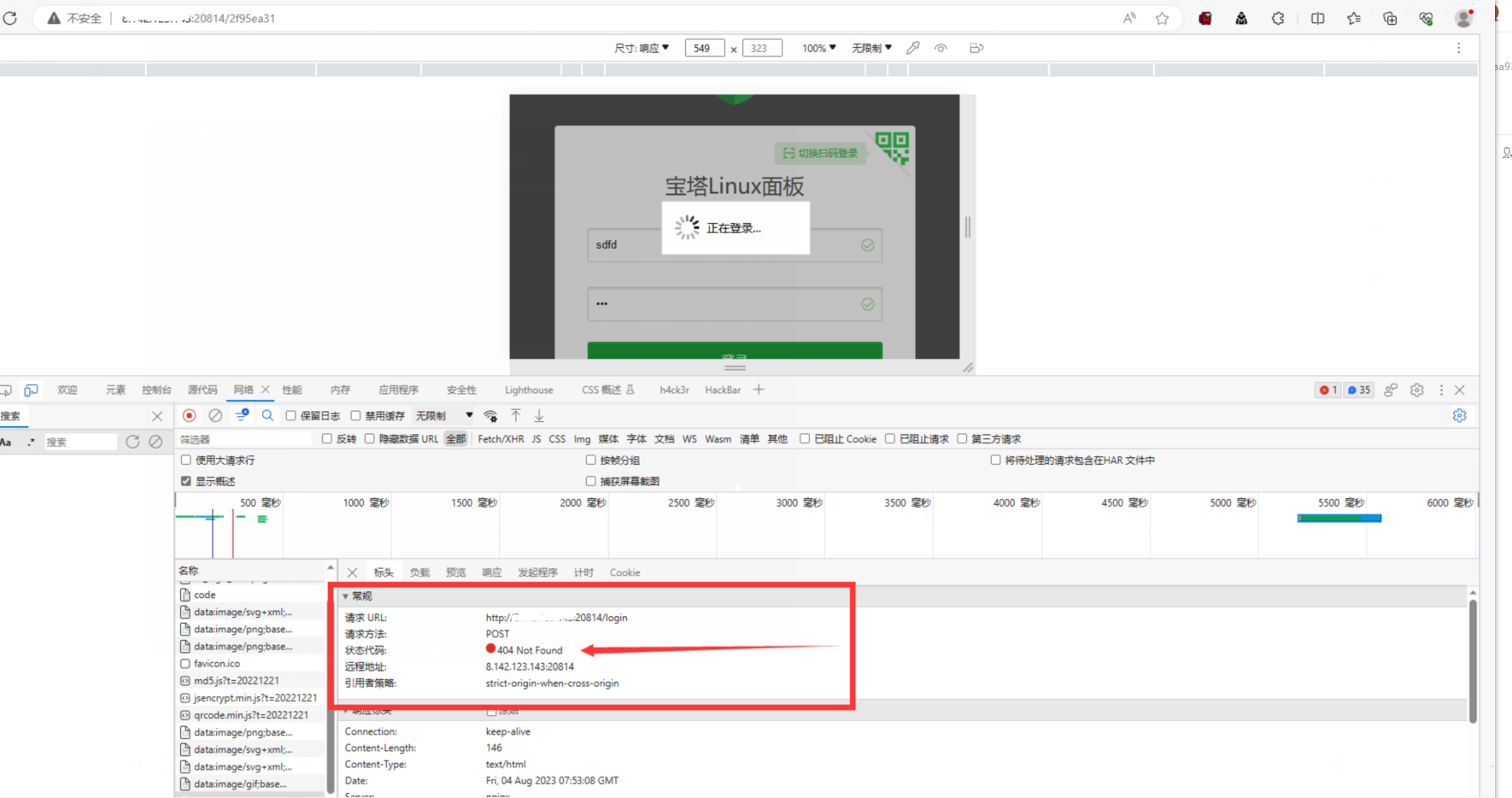
Task: Click 切换扫码登录 button
Action: tap(820, 153)
